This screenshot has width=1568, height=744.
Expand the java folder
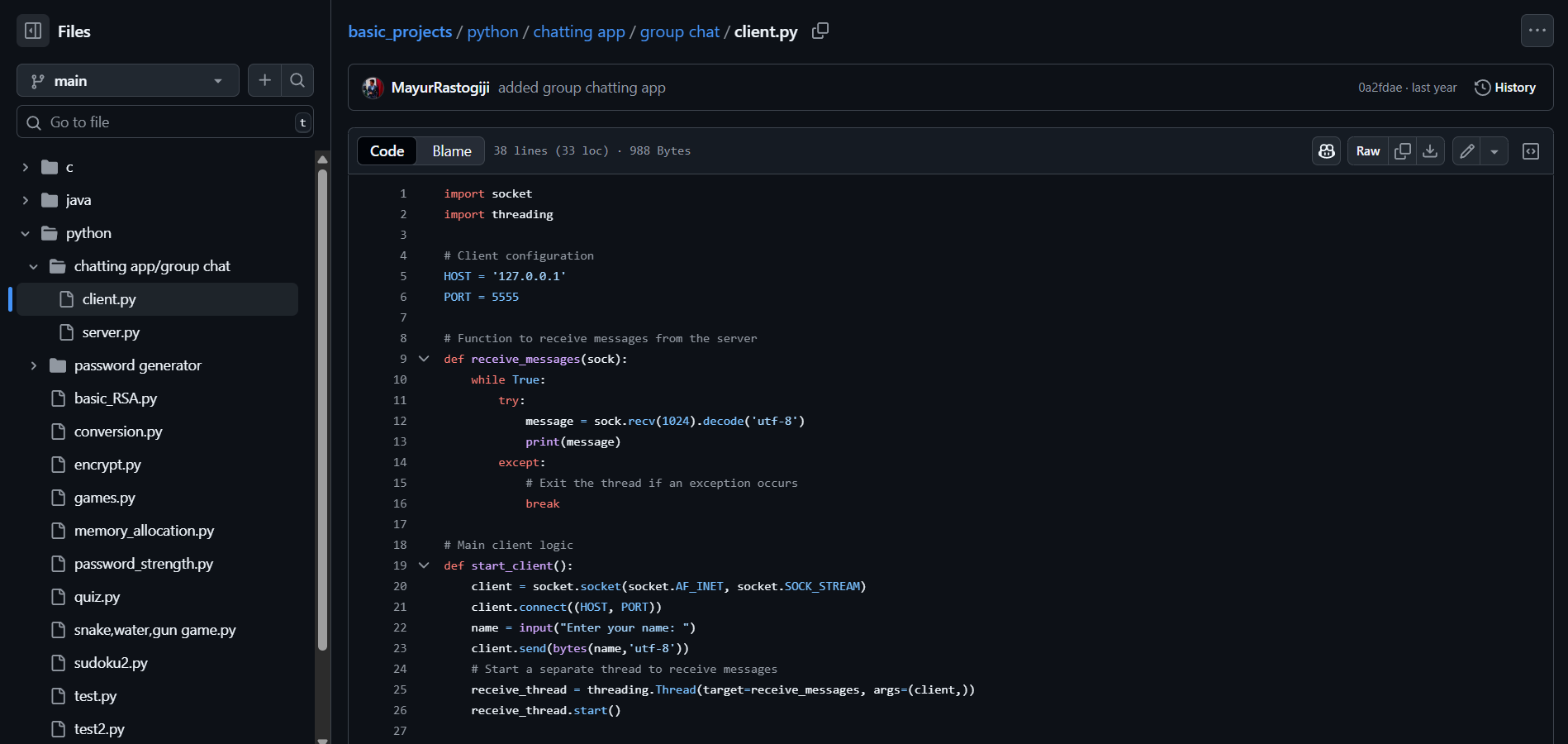pyautogui.click(x=26, y=200)
